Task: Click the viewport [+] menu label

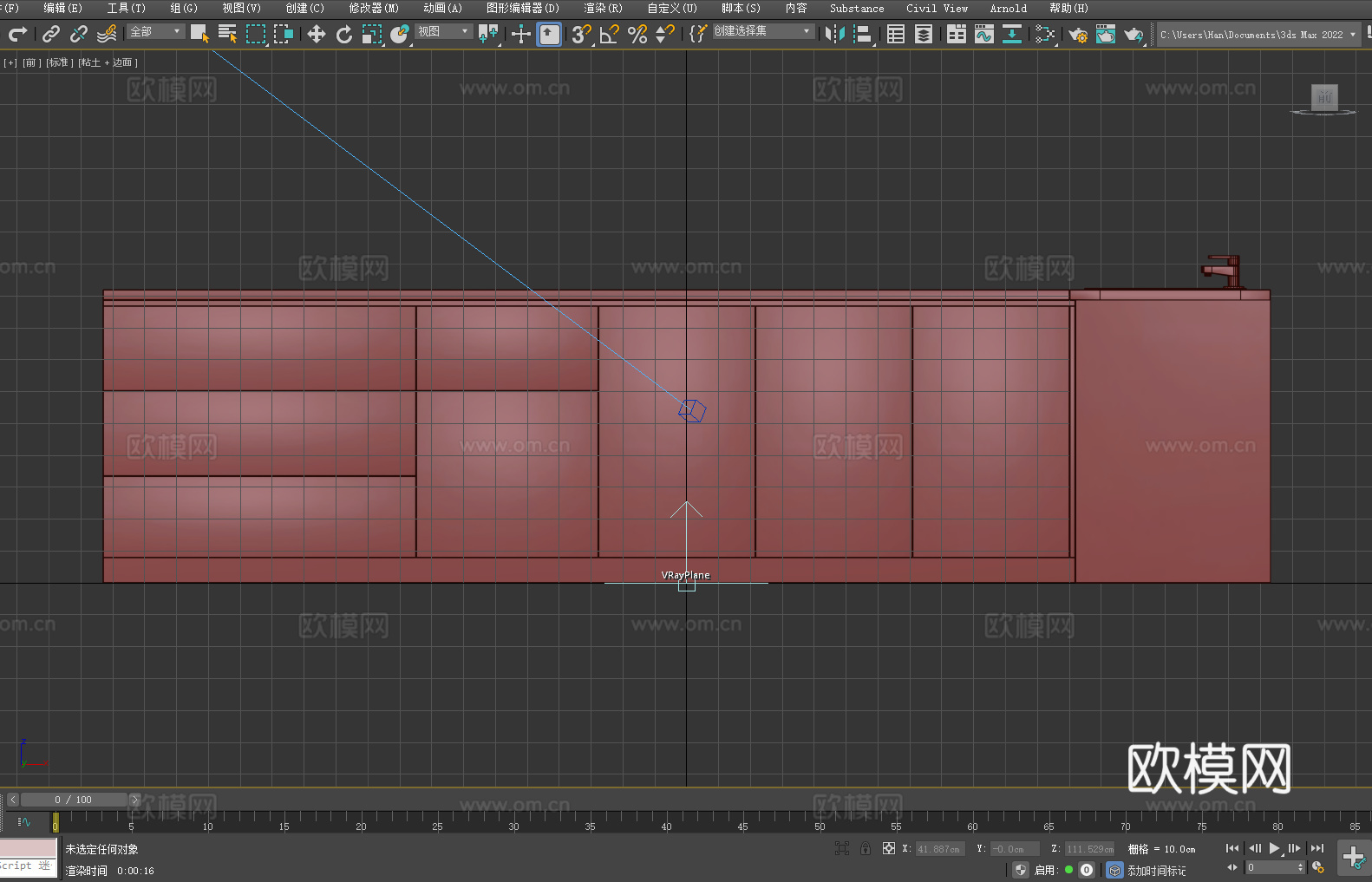Action: (x=10, y=62)
